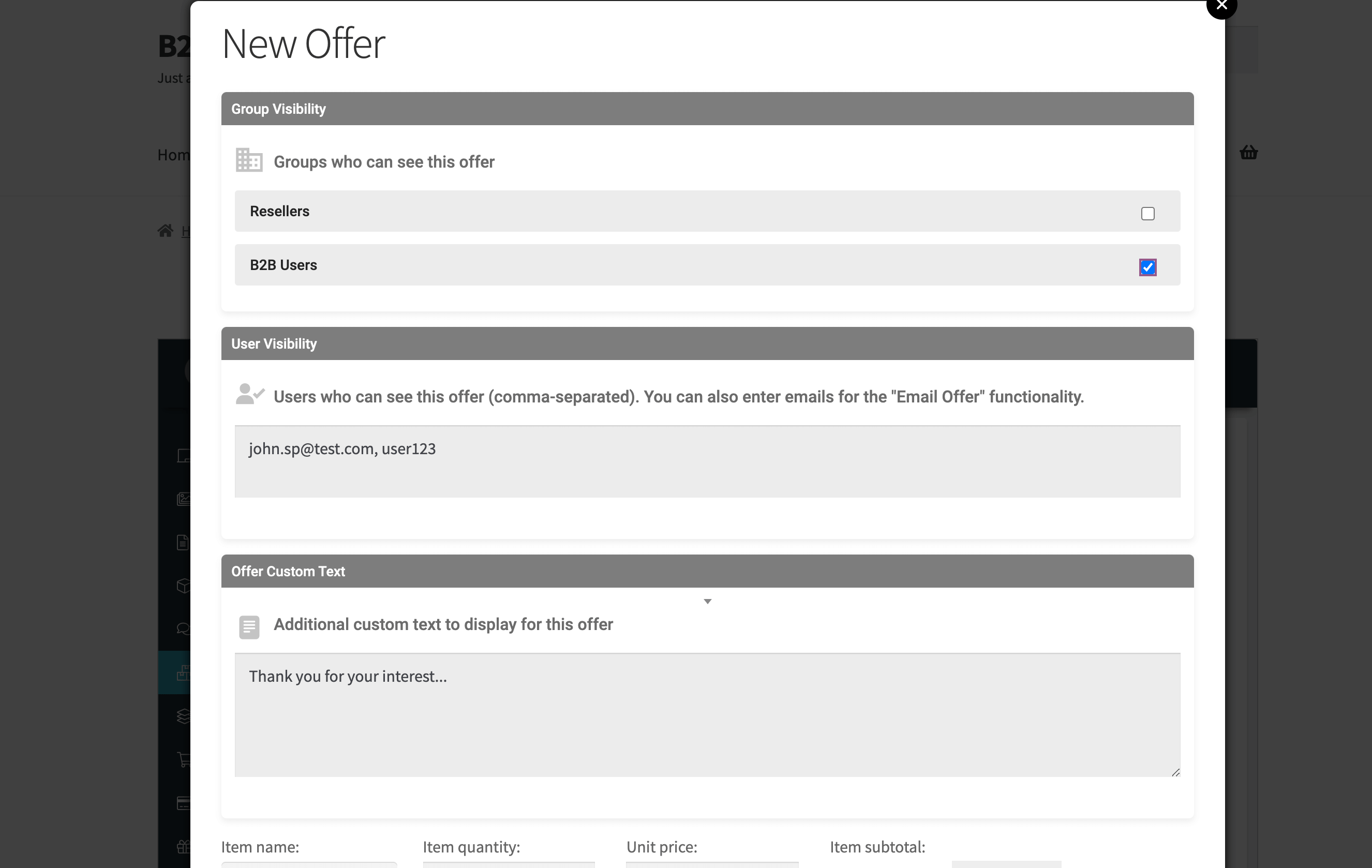1372x868 pixels.
Task: Open the laptop dashboard icon in sidebar
Action: 183,456
